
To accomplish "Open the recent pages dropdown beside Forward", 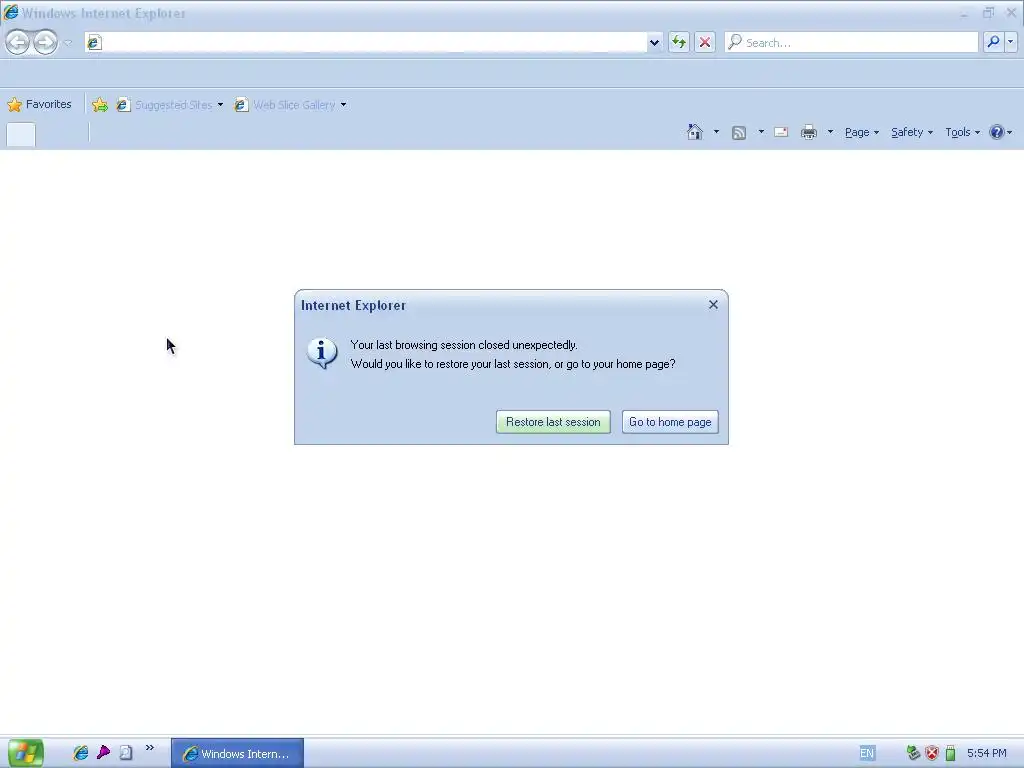I will coord(67,43).
